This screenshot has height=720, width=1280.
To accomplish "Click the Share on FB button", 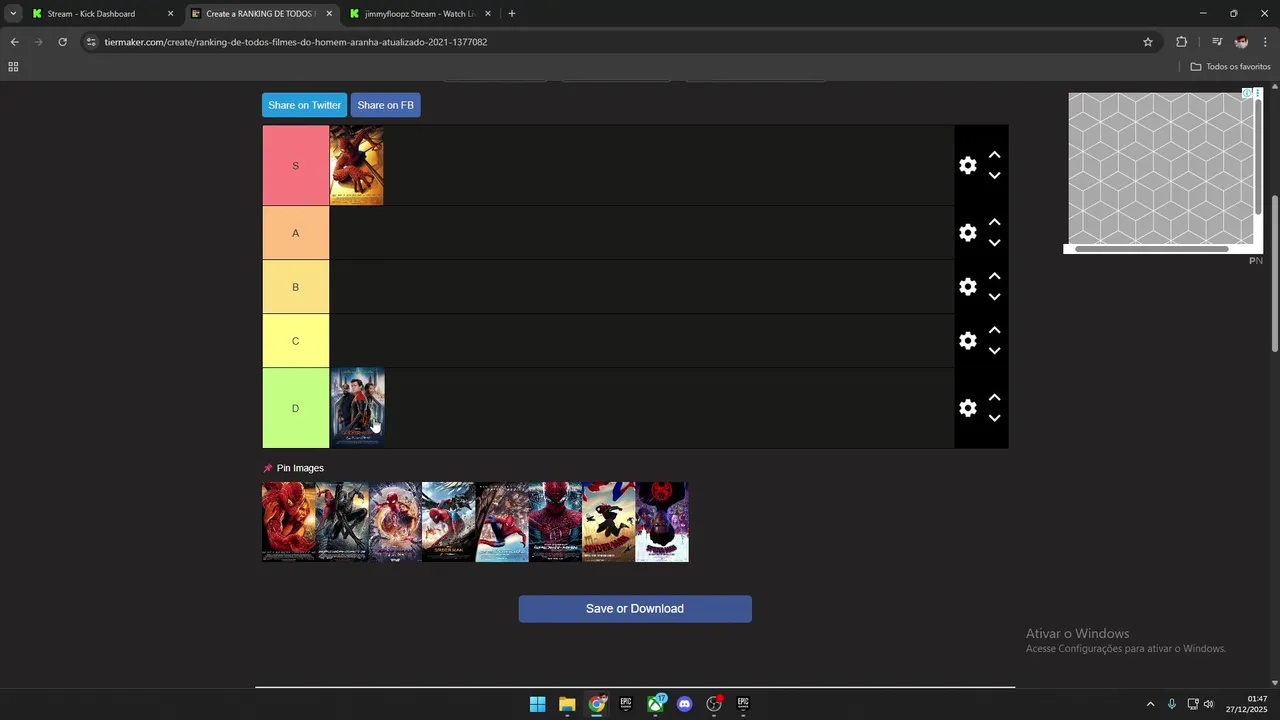I will click(x=385, y=105).
